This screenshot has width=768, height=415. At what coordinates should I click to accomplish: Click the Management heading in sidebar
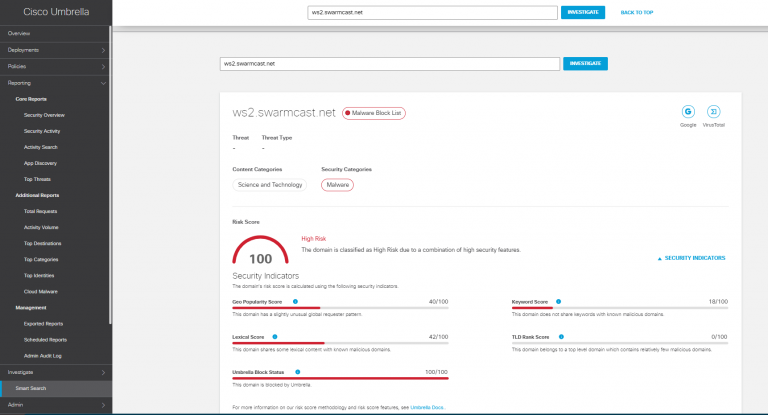pos(31,308)
